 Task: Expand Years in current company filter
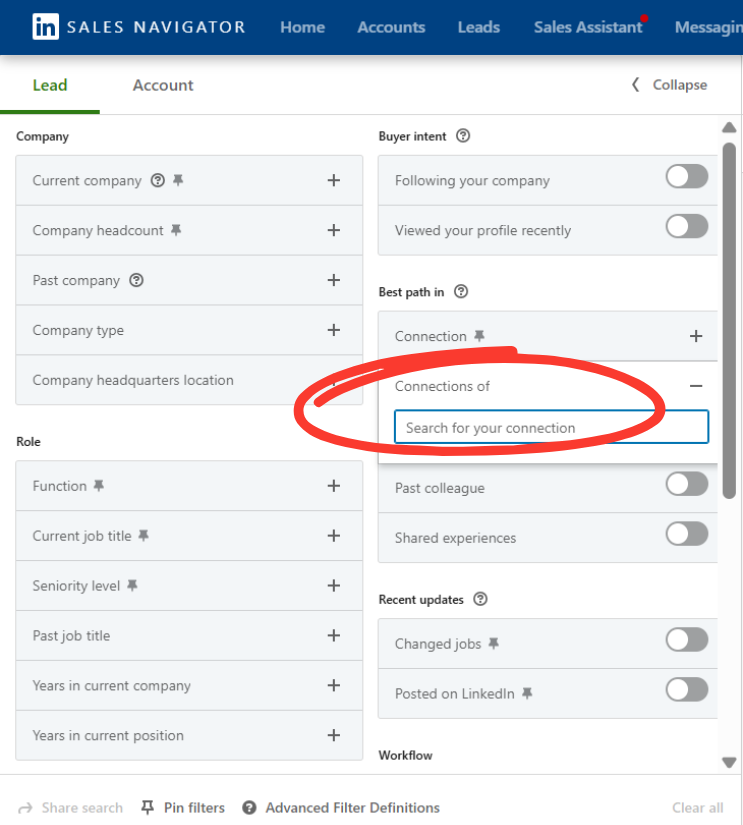click(x=334, y=685)
